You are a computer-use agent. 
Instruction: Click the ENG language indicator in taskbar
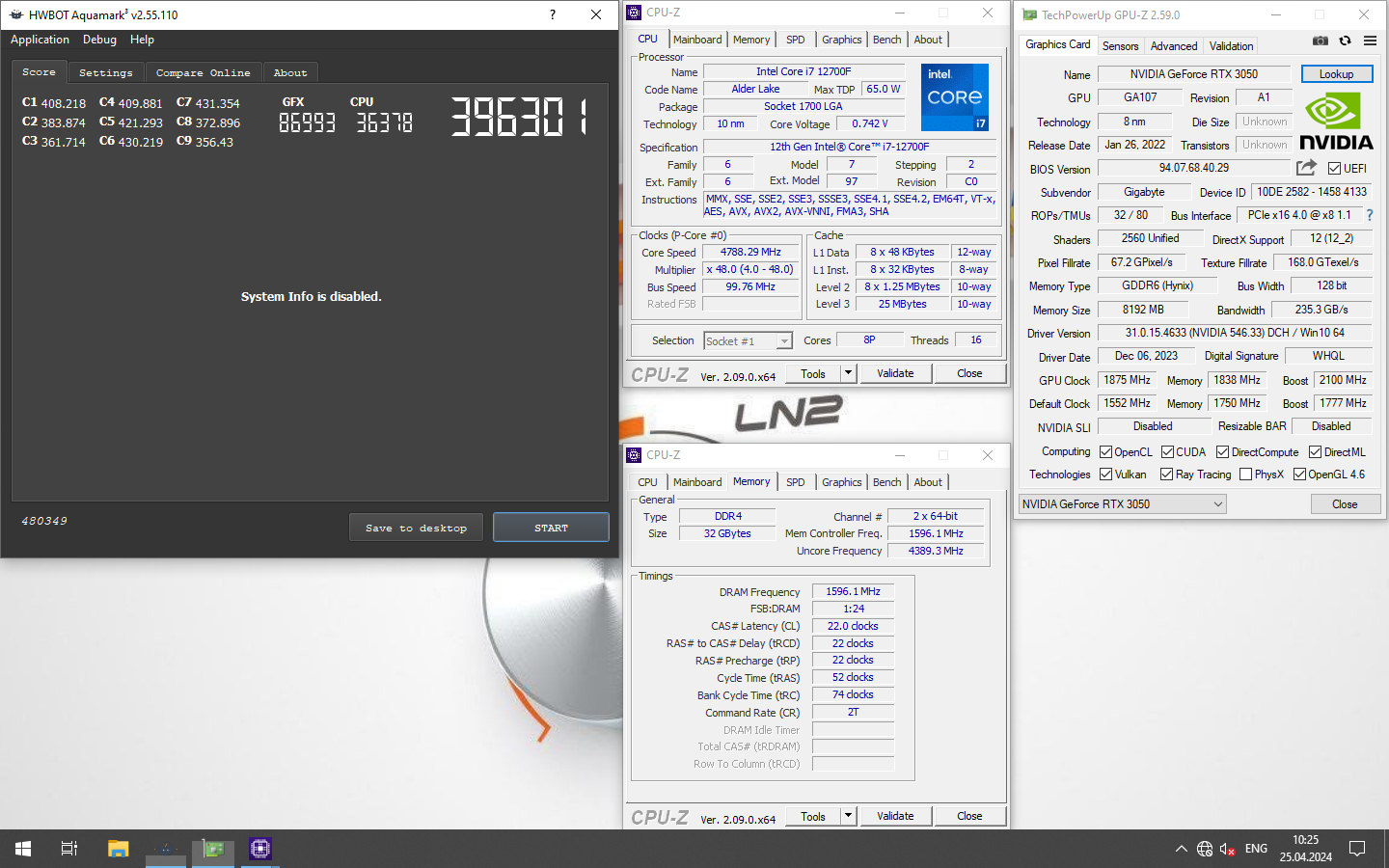(1256, 849)
